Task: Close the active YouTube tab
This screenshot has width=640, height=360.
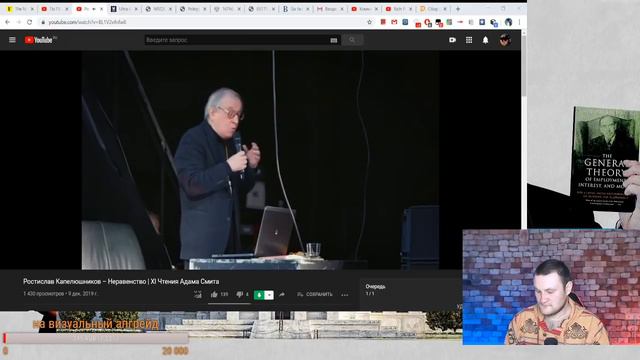Action: pyautogui.click(x=102, y=9)
